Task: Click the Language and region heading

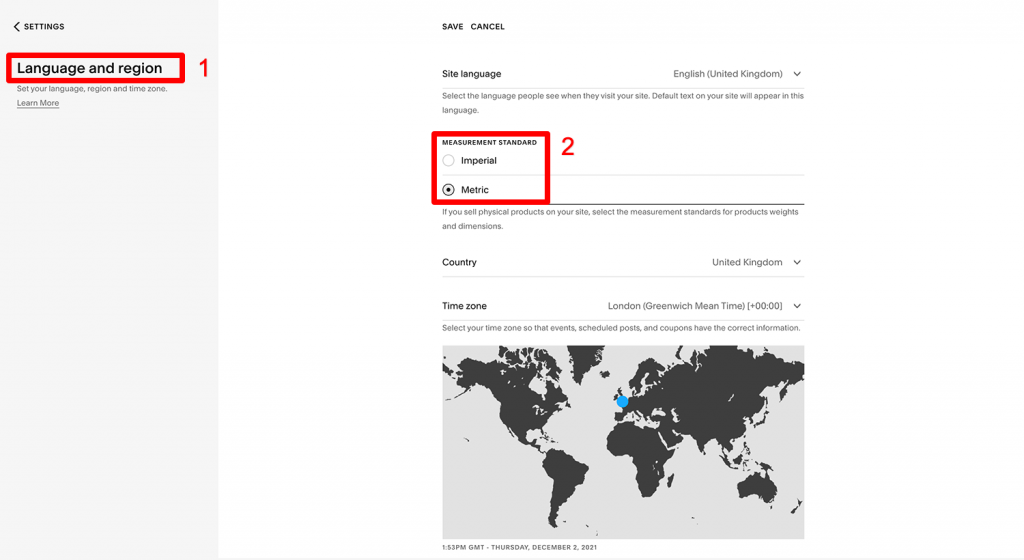Action: [x=89, y=68]
